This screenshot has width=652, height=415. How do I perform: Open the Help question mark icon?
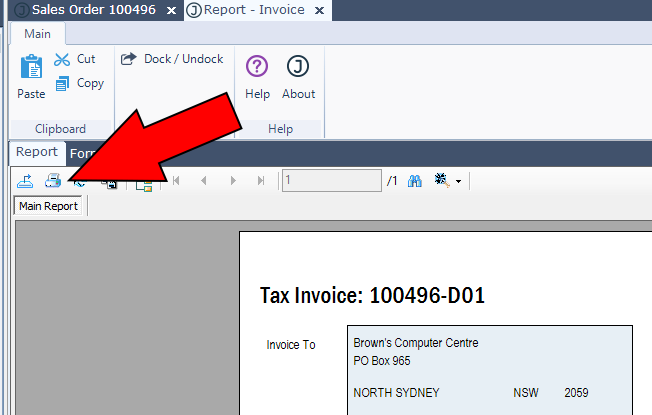[257, 76]
